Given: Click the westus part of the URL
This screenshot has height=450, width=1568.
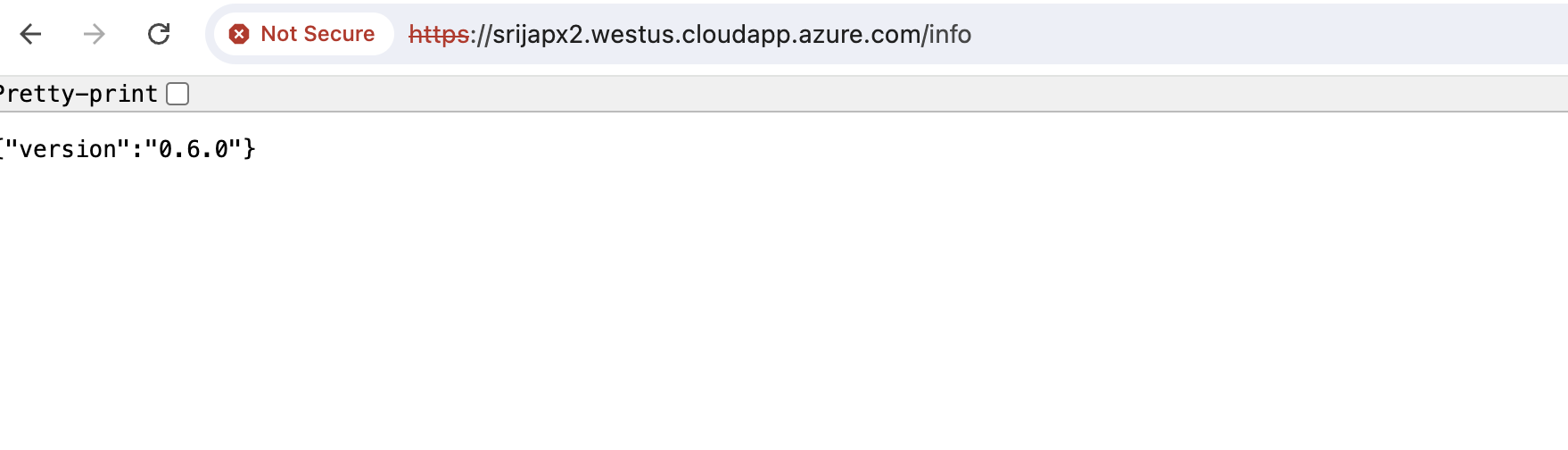Looking at the screenshot, I should tap(631, 34).
